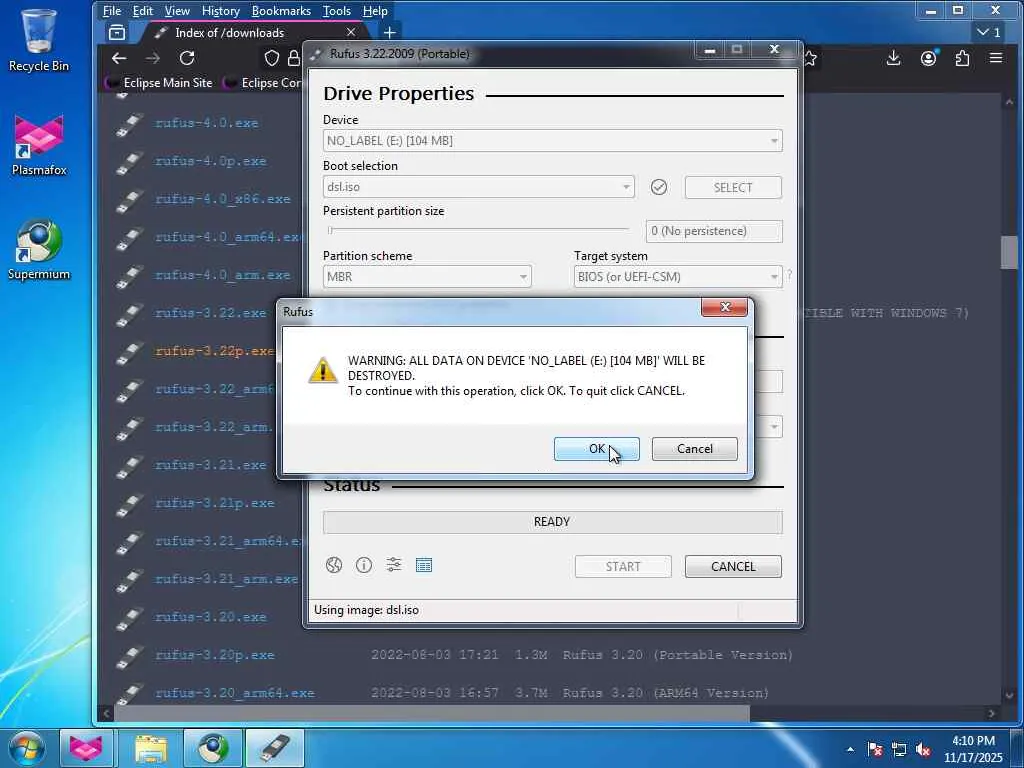The image size is (1024, 768).
Task: Download rufus-4.0_x86.exe link
Action: point(223,199)
